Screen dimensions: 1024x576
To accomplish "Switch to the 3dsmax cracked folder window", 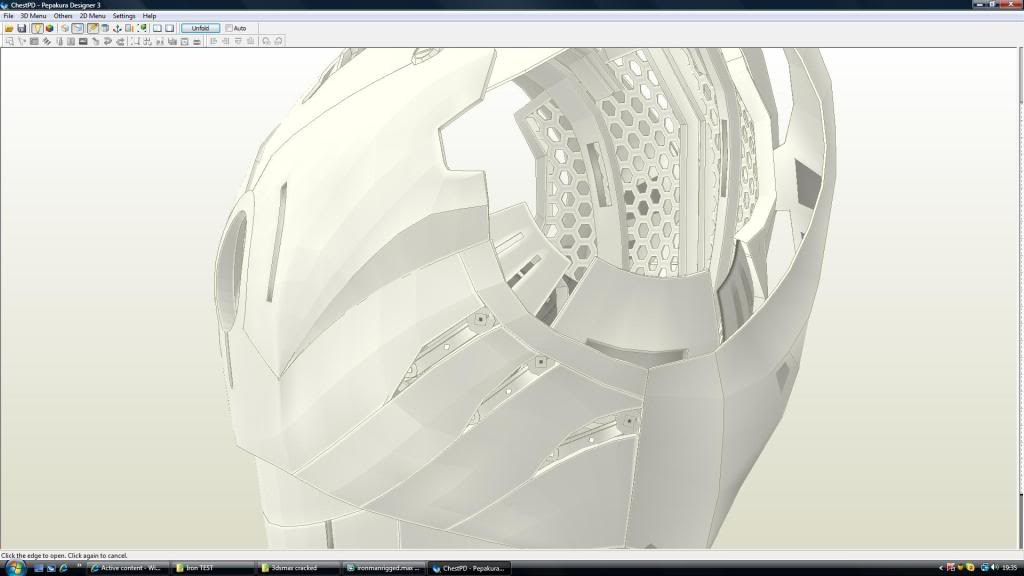I will coord(298,568).
